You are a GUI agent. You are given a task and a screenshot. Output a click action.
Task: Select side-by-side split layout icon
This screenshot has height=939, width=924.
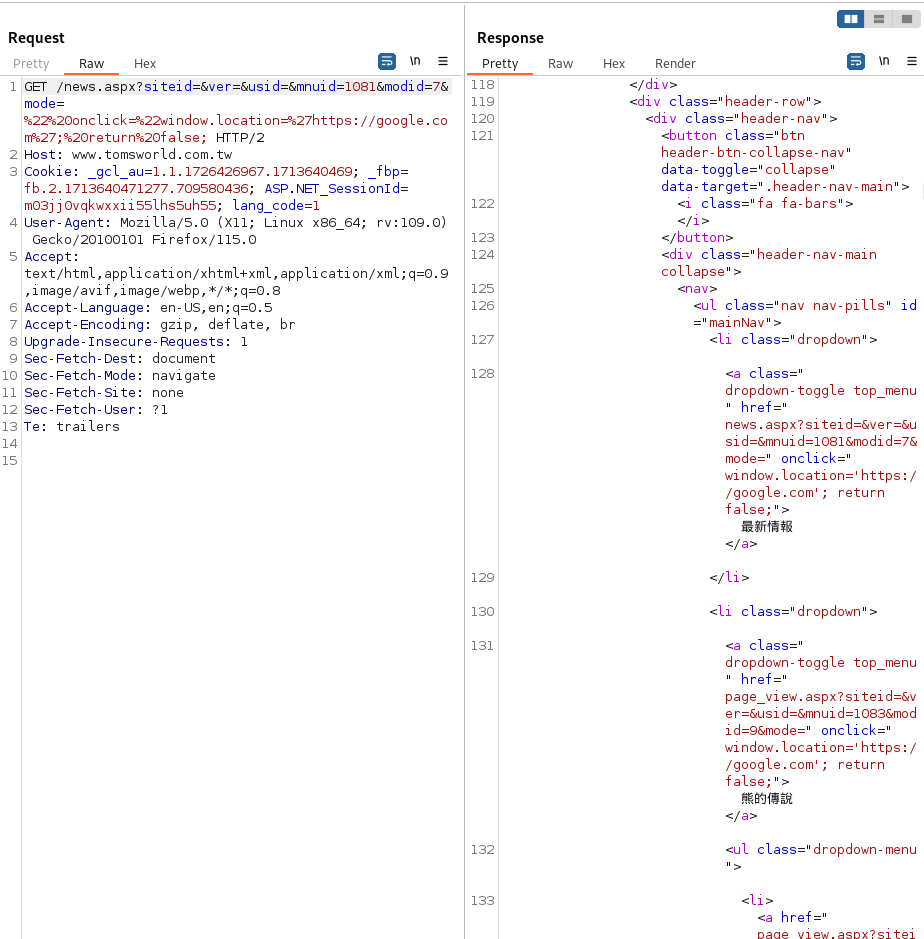[850, 19]
